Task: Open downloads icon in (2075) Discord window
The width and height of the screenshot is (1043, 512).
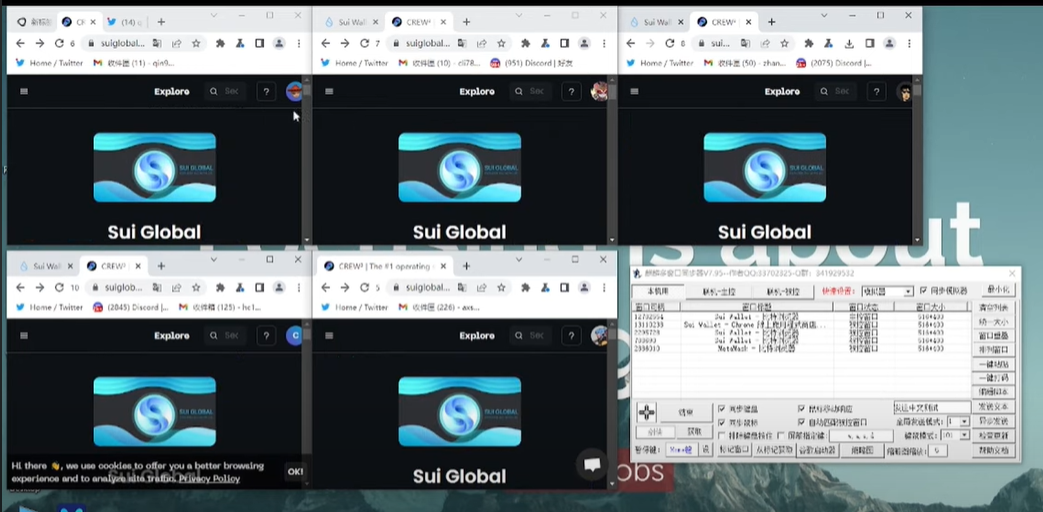Action: 849,43
